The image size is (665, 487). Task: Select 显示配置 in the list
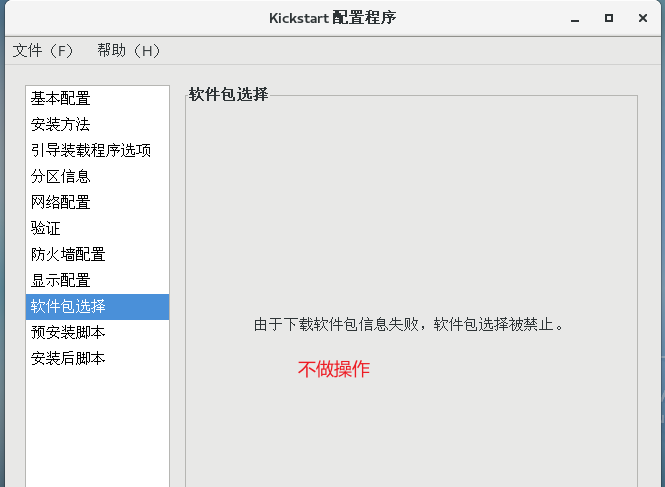point(98,280)
